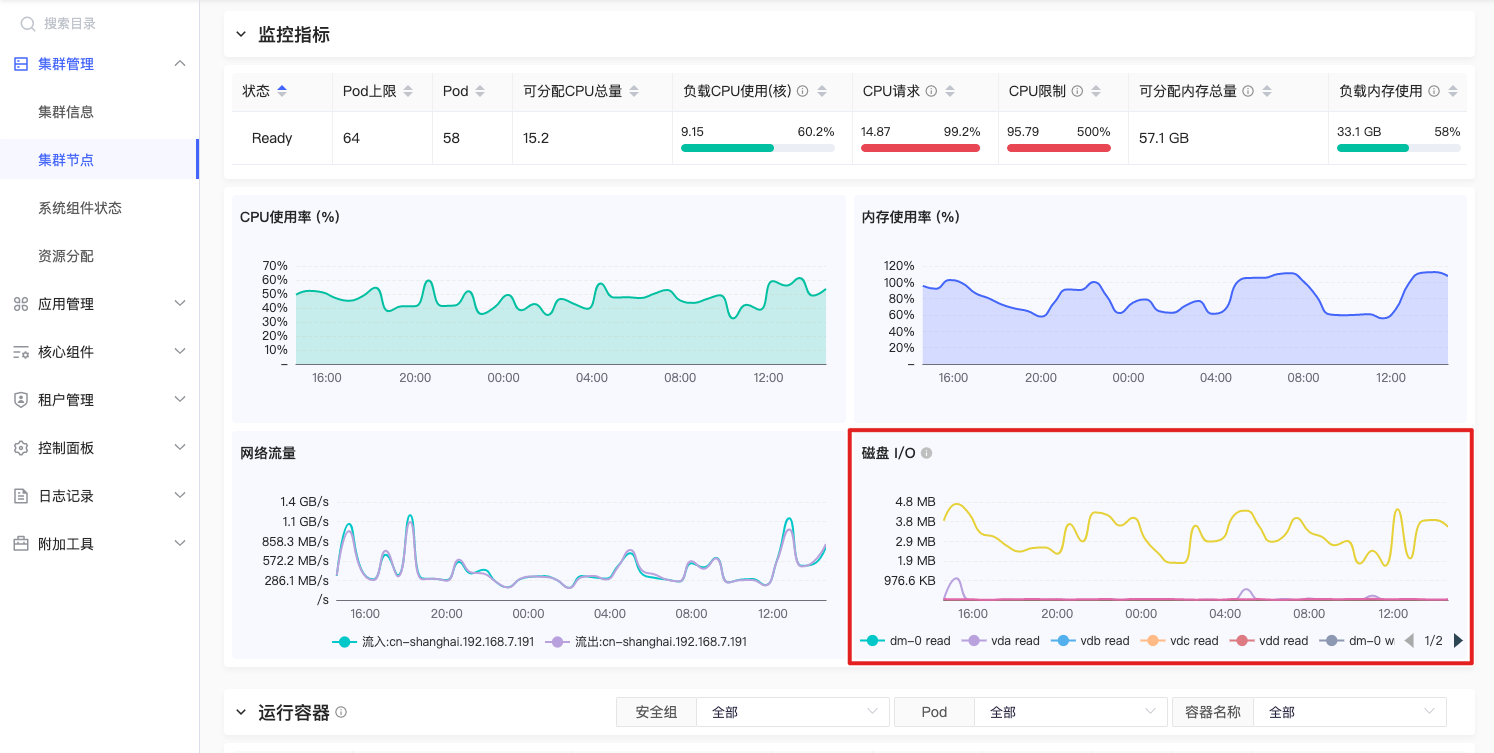Click info icon beside 运行容器 heading

point(341,712)
